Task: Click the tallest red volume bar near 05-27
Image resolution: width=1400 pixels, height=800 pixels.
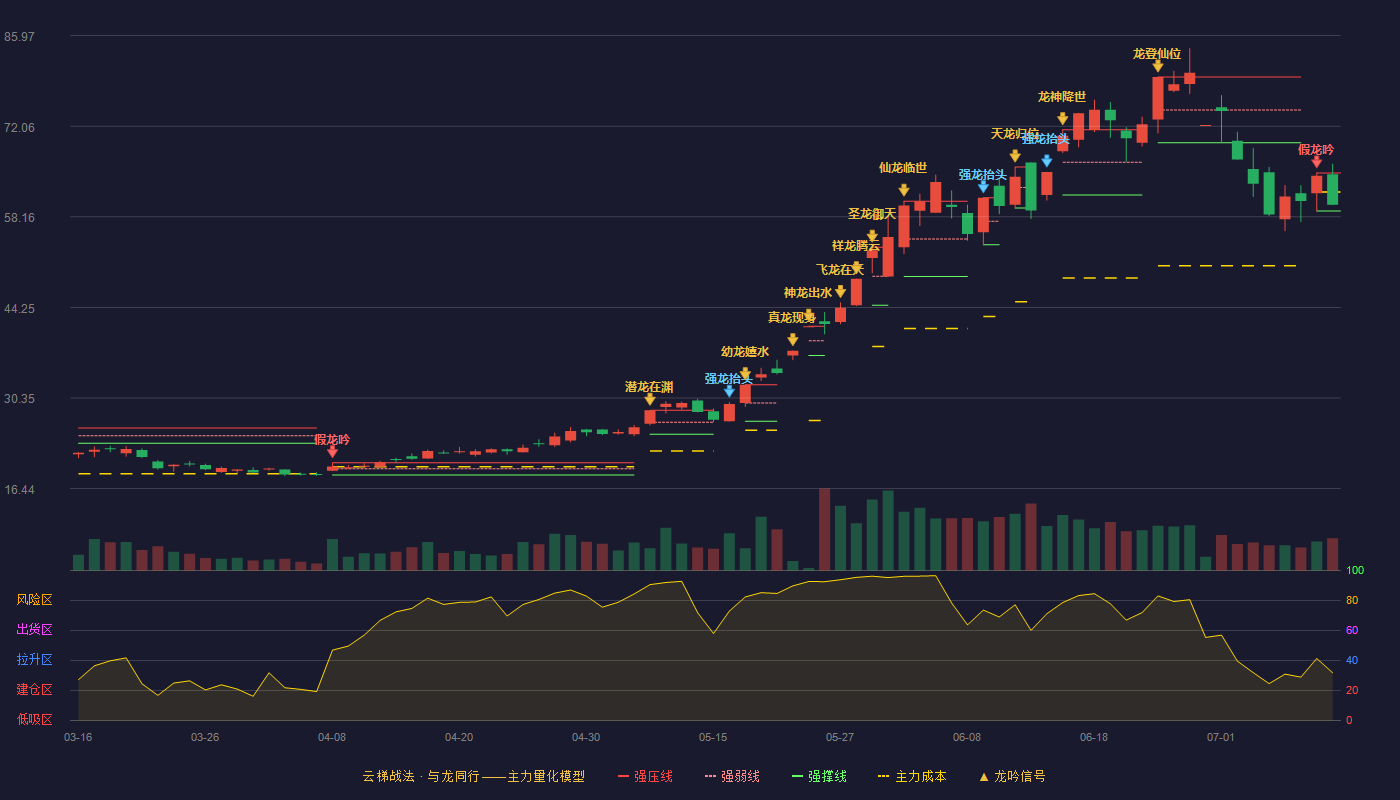Action: pyautogui.click(x=824, y=529)
